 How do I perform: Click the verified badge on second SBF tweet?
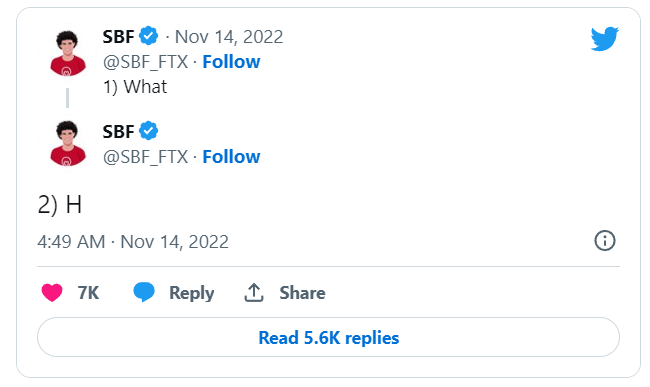(148, 131)
